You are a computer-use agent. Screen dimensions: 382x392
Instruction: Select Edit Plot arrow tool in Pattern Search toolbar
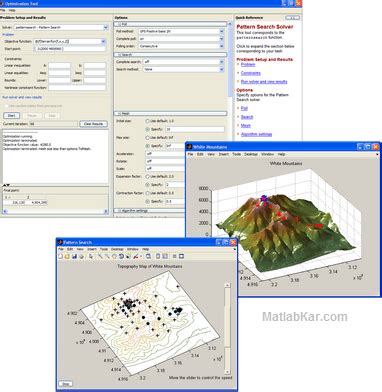coord(91,256)
